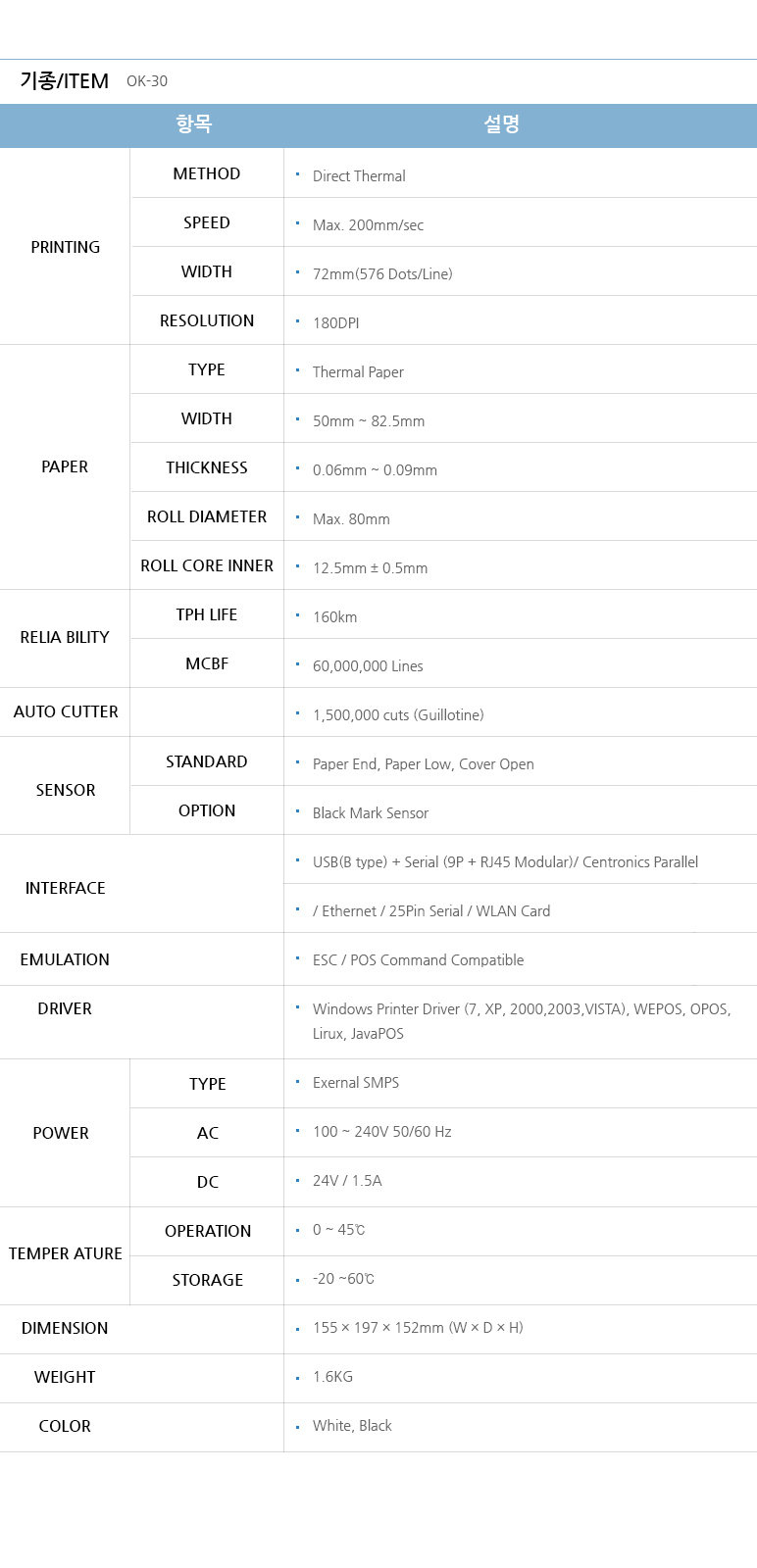Click the AUTO CUTTER category label
The height and width of the screenshot is (1568, 757).
pos(66,711)
